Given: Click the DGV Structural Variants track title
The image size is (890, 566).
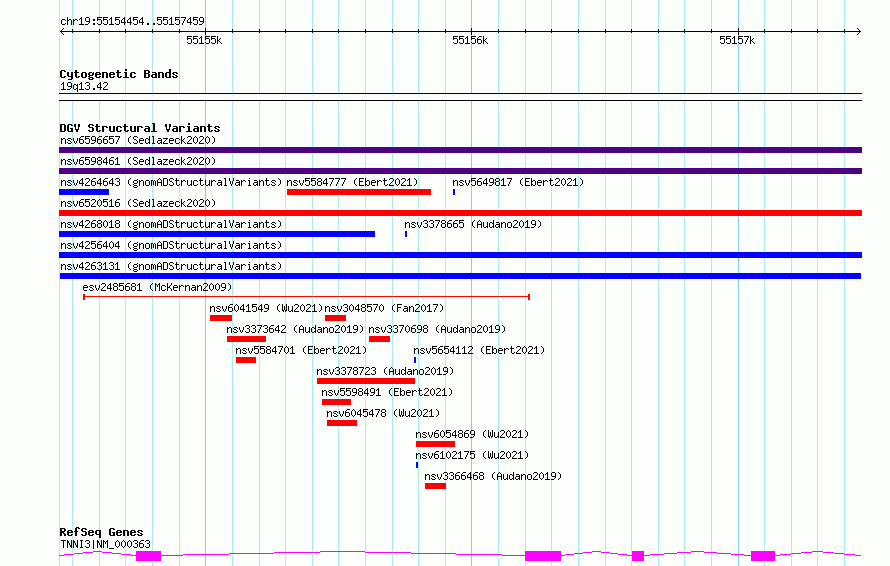Looking at the screenshot, I should (140, 128).
